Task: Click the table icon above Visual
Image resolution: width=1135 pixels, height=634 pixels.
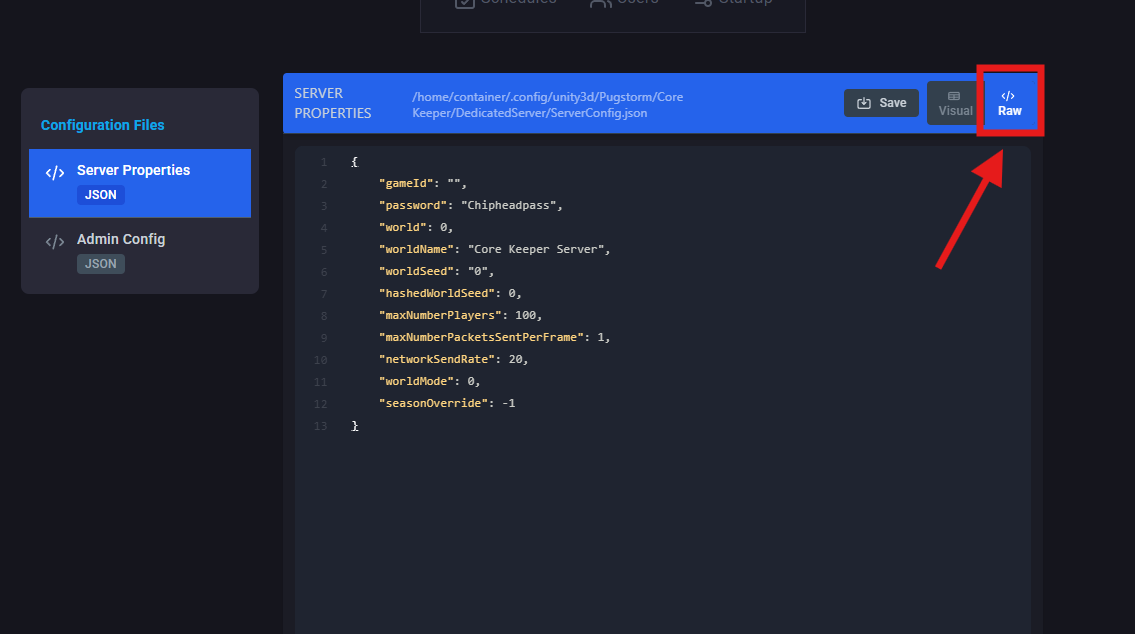Action: [954, 96]
